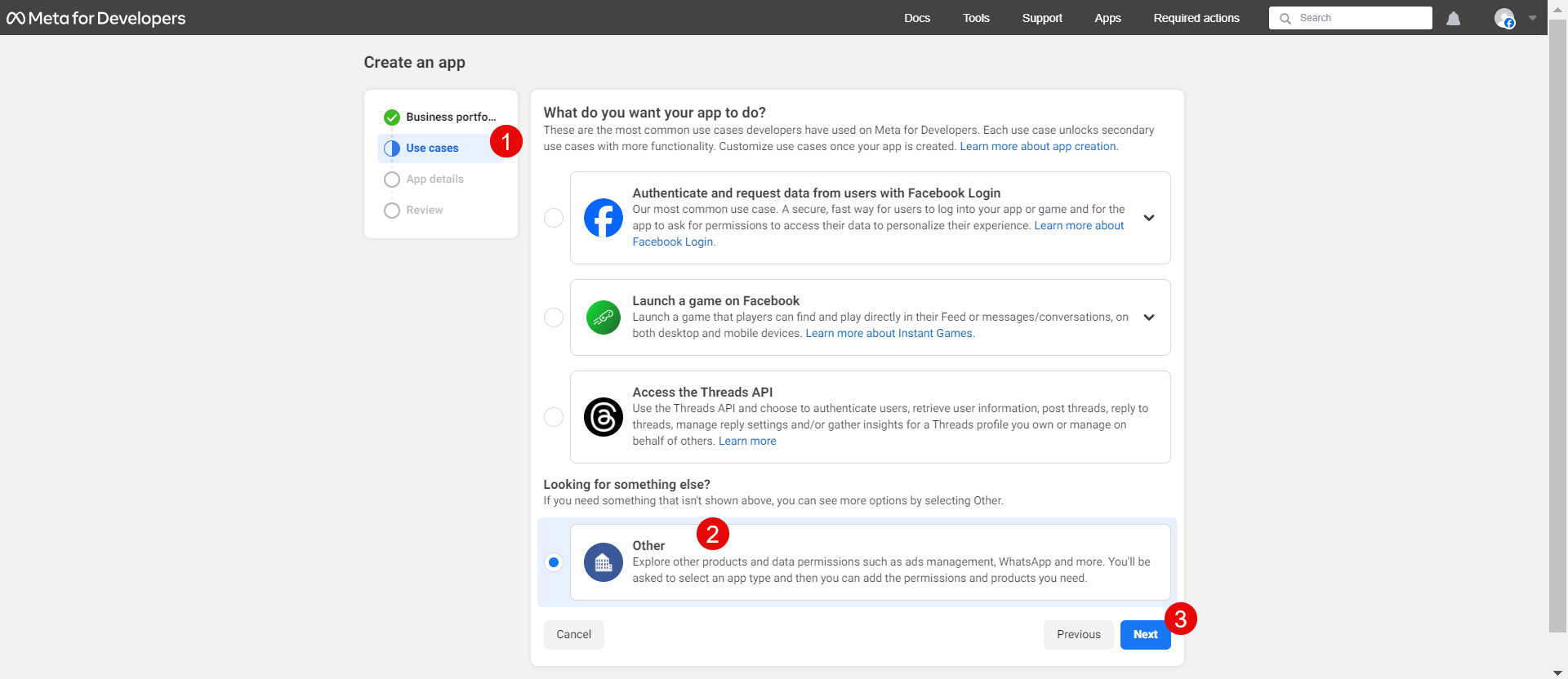The width and height of the screenshot is (1568, 679).
Task: Click the Next button
Action: coord(1145,635)
